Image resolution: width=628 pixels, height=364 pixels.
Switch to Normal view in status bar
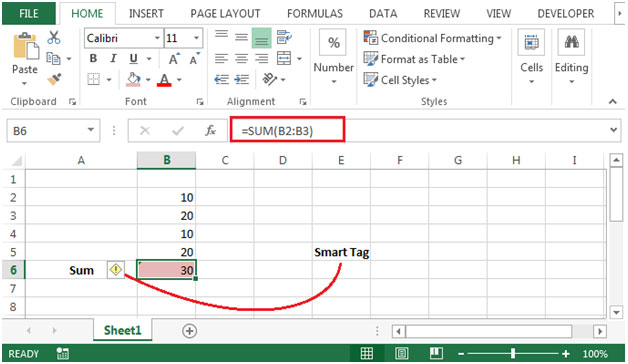point(366,353)
